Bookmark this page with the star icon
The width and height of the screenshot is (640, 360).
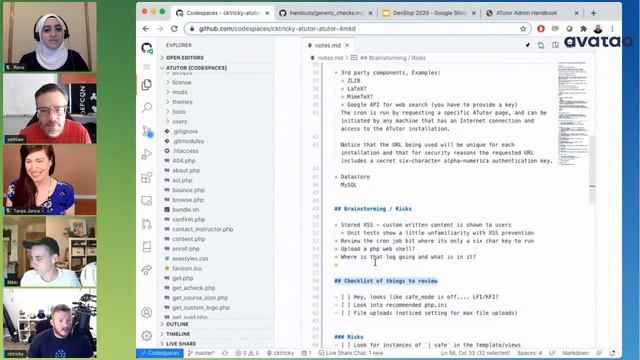[523, 29]
